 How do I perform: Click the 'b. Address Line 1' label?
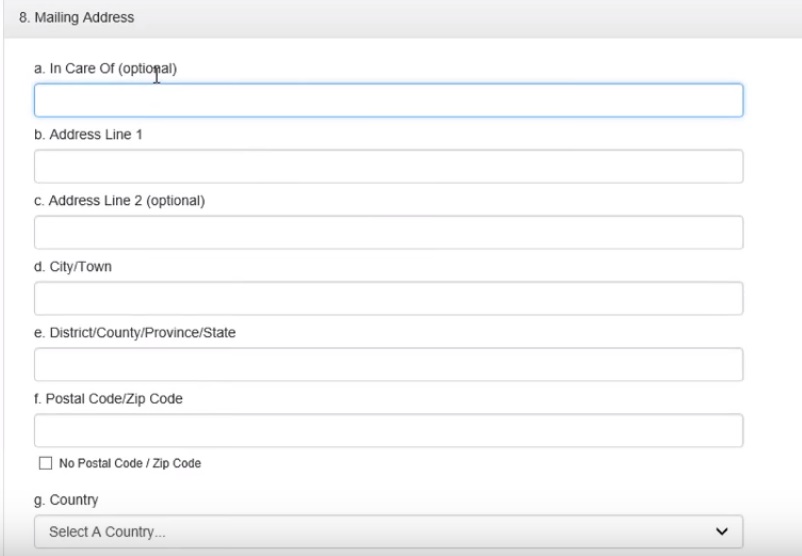point(88,135)
